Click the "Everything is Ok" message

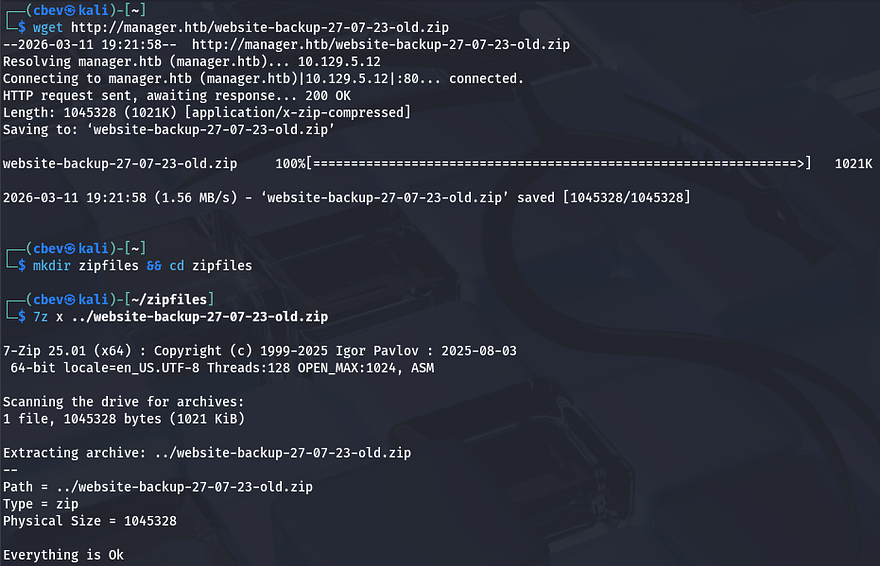point(64,555)
